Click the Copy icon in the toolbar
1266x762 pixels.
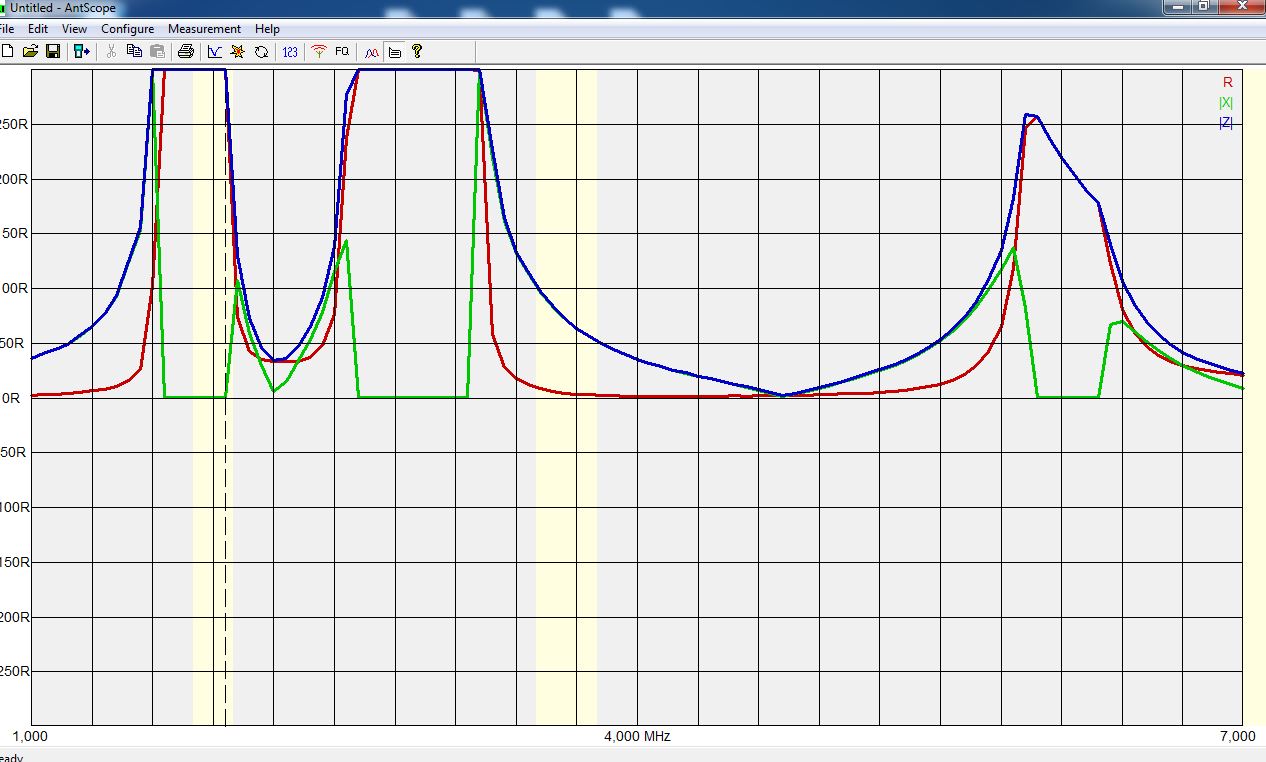point(134,51)
